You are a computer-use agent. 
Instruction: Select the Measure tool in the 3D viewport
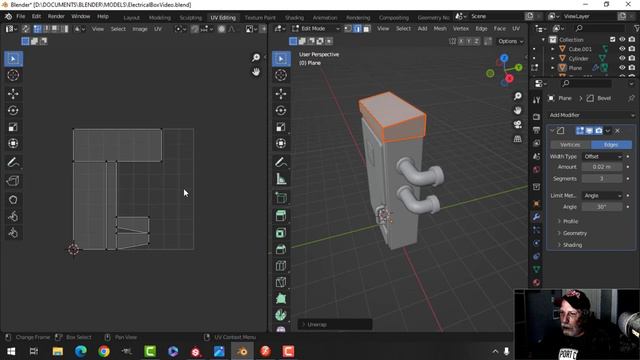tap(281, 179)
